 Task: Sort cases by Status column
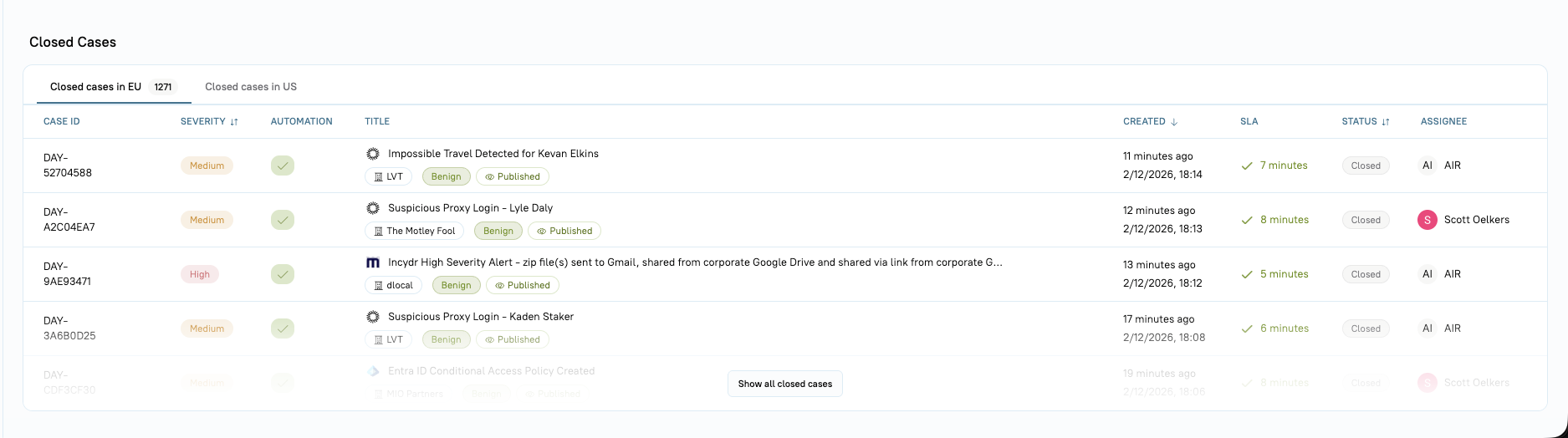coord(1386,122)
